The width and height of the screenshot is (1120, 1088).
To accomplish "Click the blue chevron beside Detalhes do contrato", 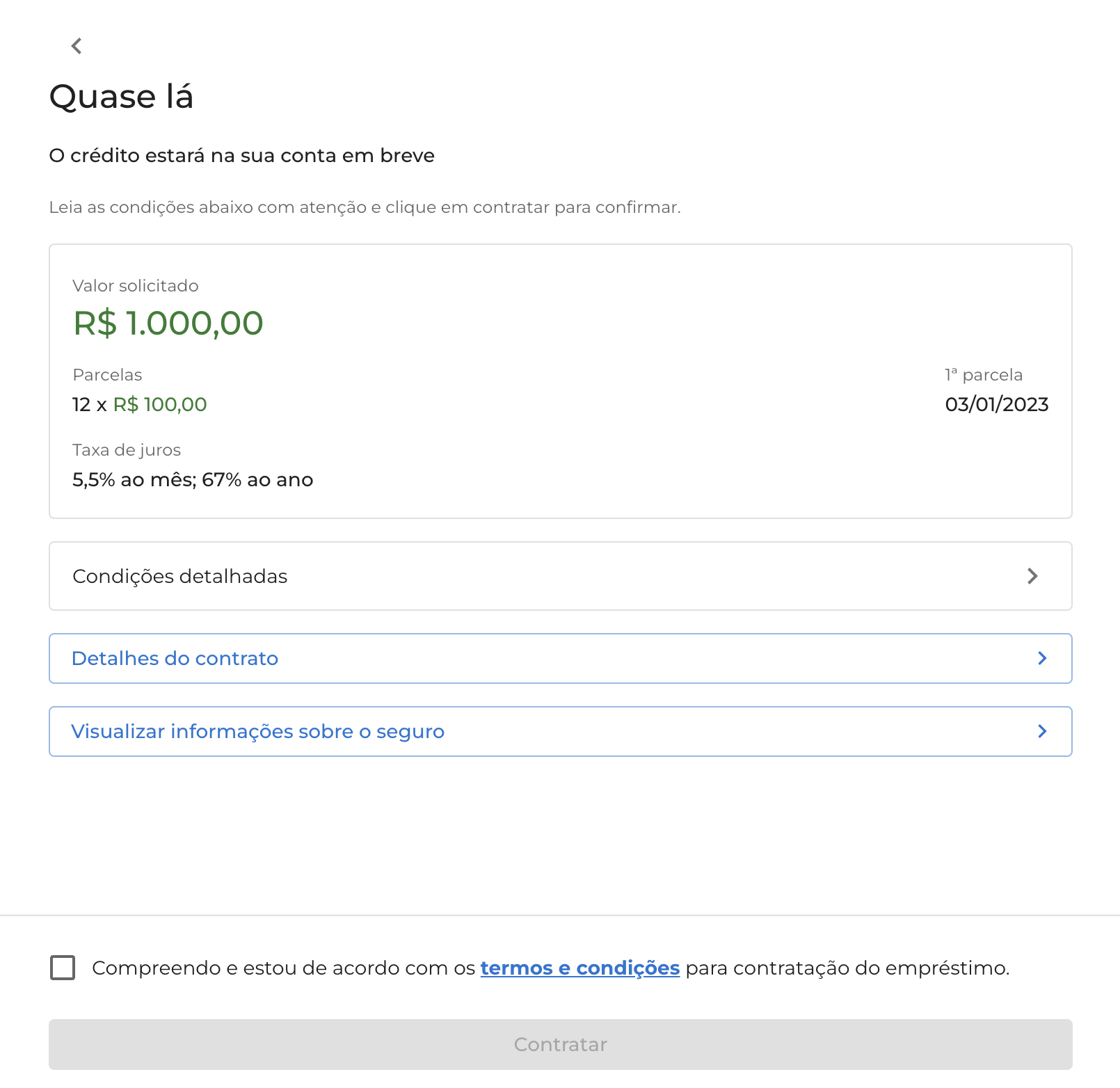I will click(1042, 658).
